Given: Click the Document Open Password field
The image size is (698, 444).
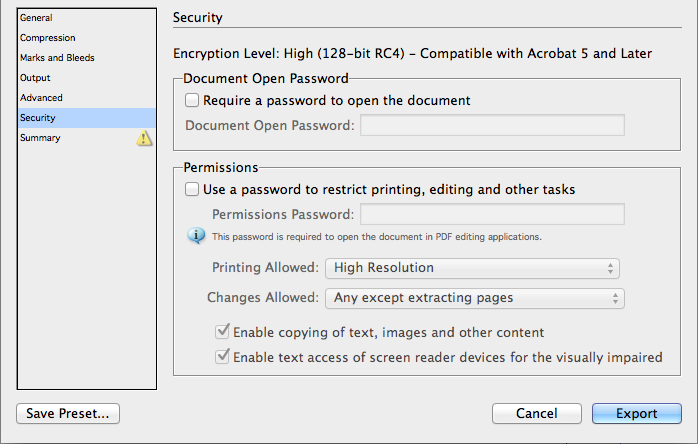Looking at the screenshot, I should pyautogui.click(x=492, y=125).
